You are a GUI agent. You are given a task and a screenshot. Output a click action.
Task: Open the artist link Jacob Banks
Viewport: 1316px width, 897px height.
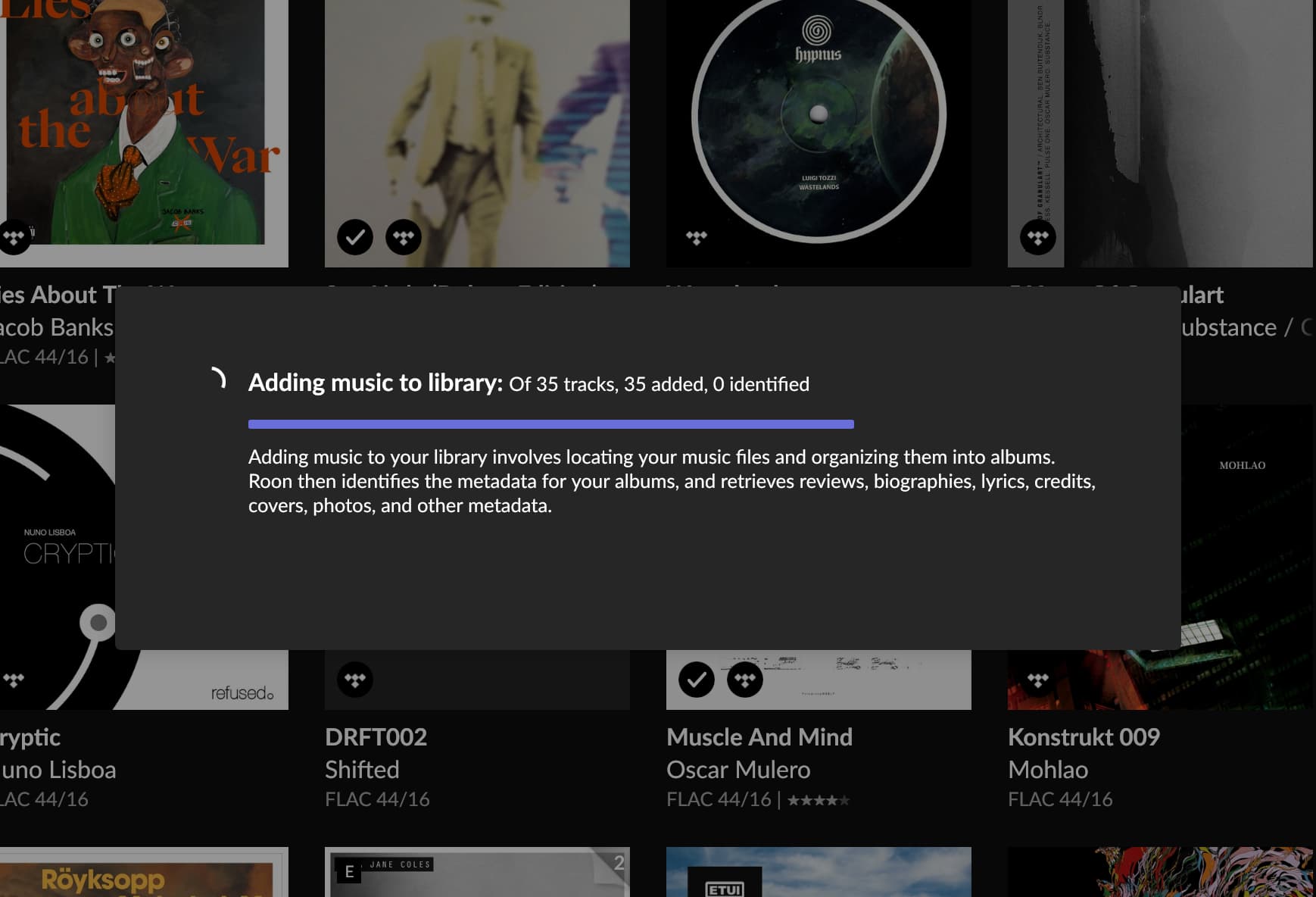(x=57, y=327)
